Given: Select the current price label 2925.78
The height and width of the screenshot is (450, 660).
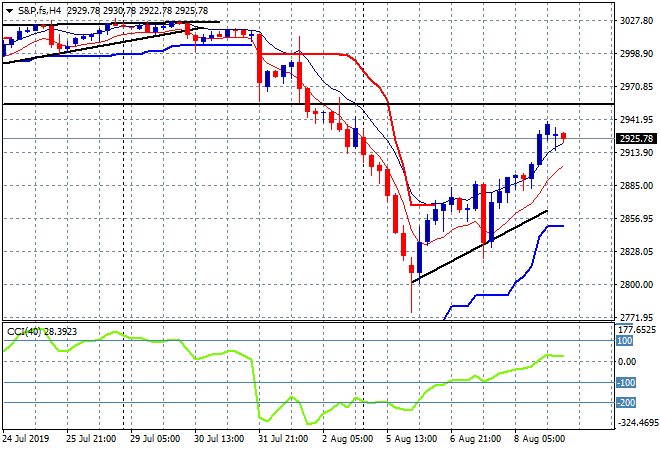Looking at the screenshot, I should [636, 138].
